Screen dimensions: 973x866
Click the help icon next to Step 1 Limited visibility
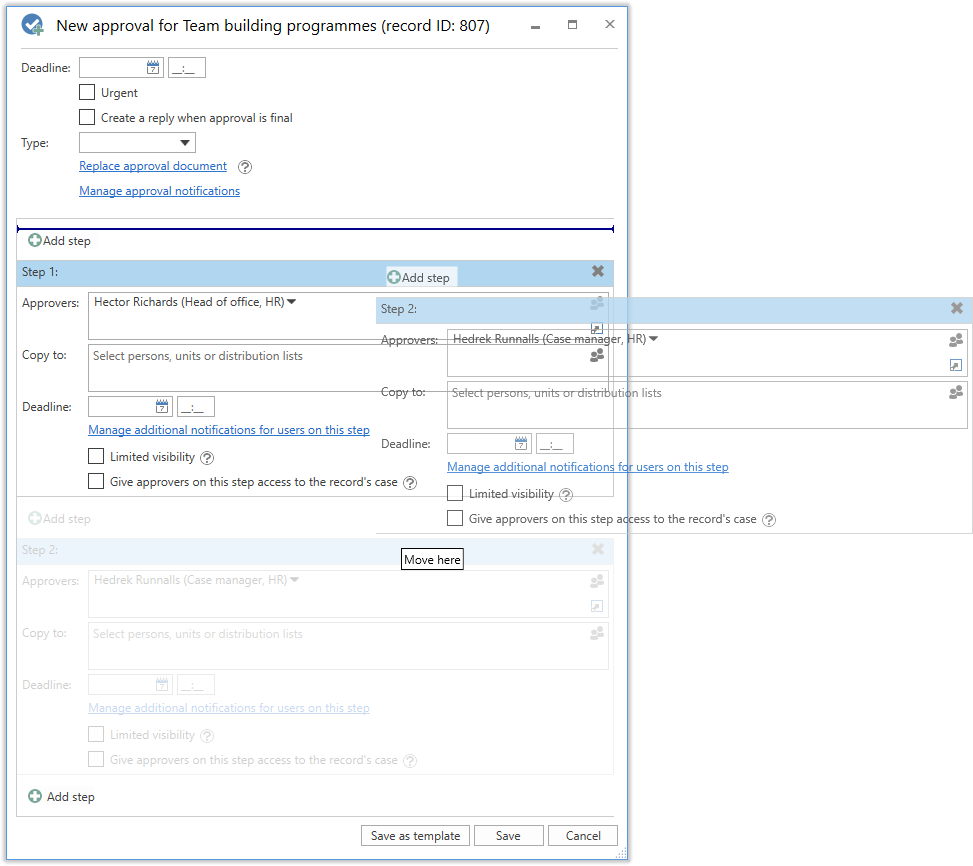pyautogui.click(x=207, y=458)
